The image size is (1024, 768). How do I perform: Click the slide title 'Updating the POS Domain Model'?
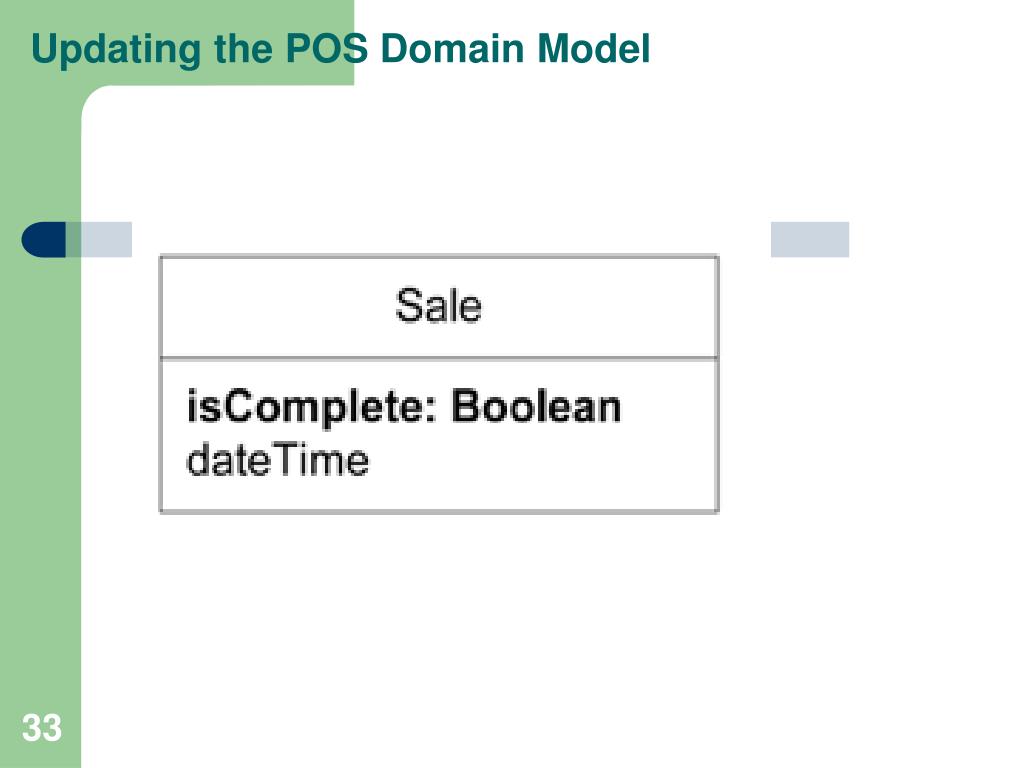click(340, 49)
